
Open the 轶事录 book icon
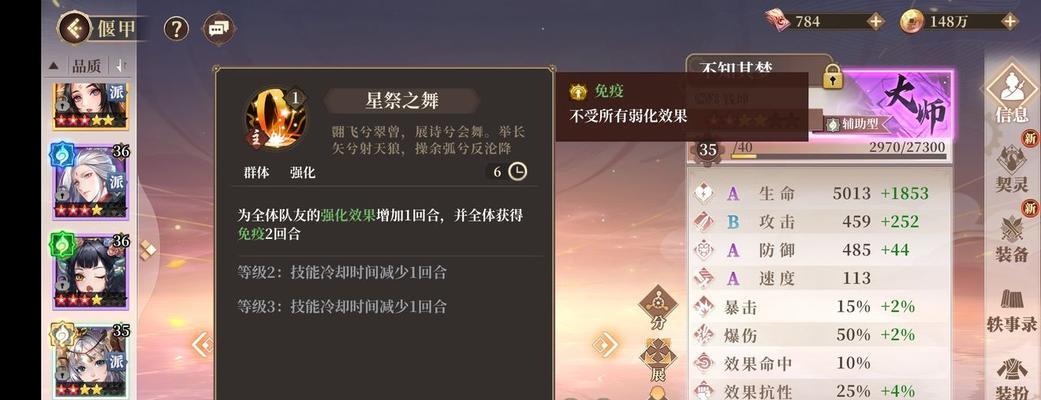(1012, 310)
